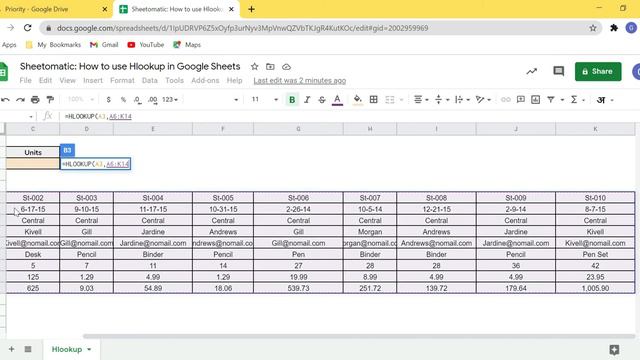Print the spreadsheet with the printer icon

tap(35, 100)
